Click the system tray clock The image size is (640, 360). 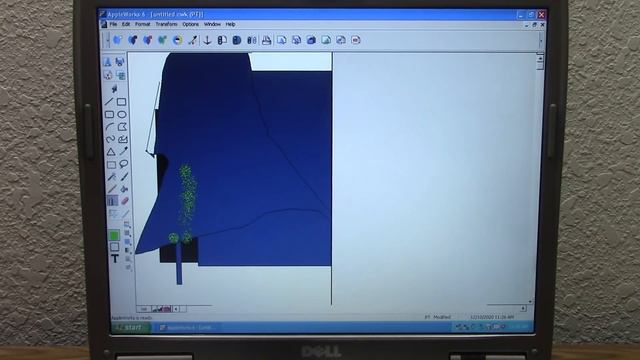(520, 327)
